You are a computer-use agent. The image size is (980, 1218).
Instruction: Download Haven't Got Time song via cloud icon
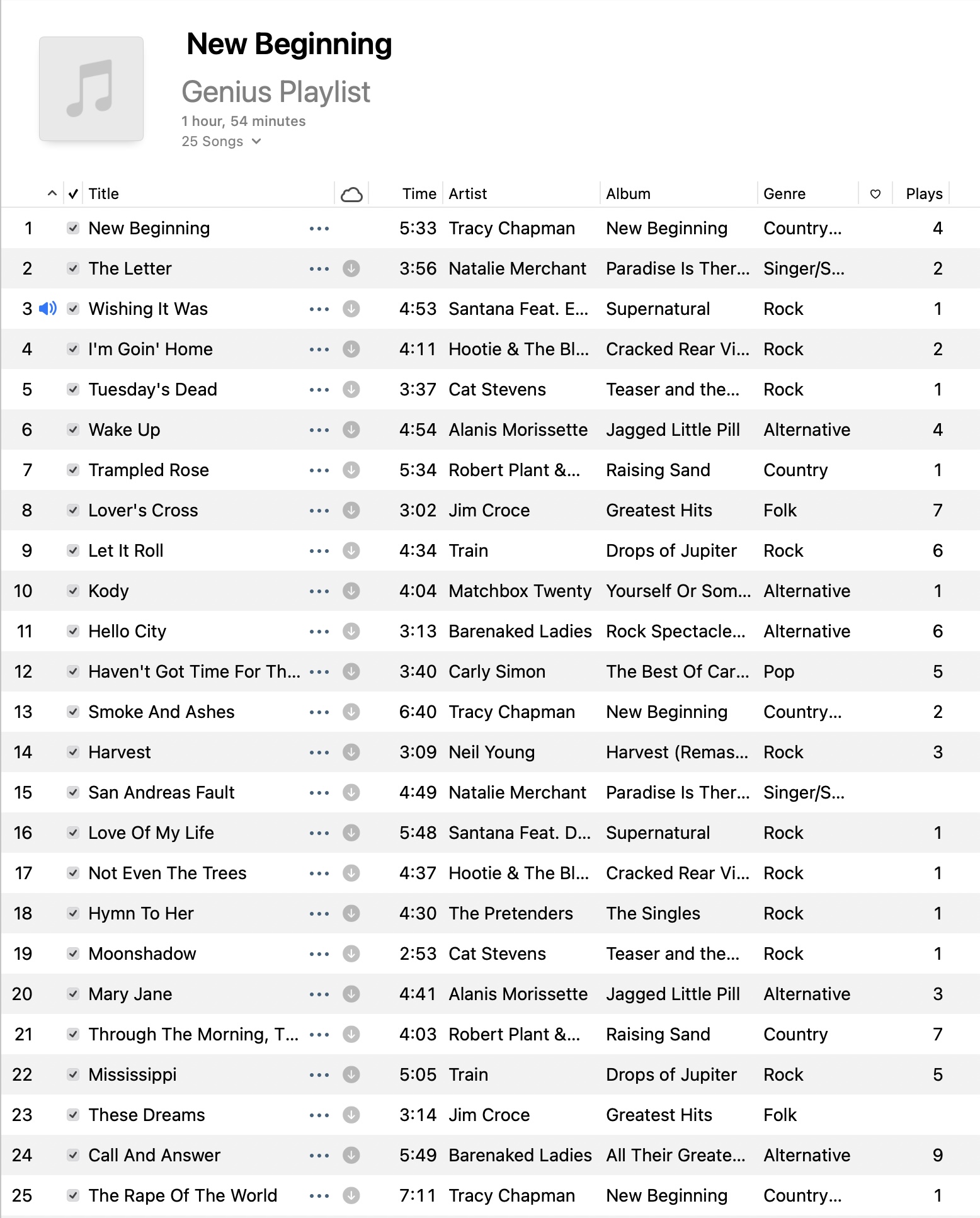(x=351, y=671)
